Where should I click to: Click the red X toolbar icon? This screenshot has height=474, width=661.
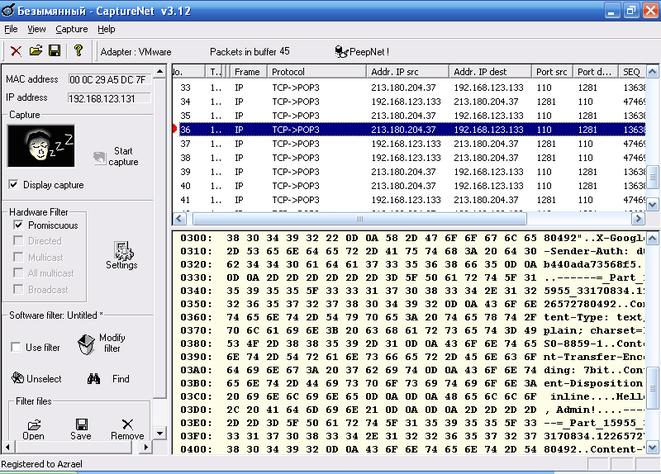16,51
